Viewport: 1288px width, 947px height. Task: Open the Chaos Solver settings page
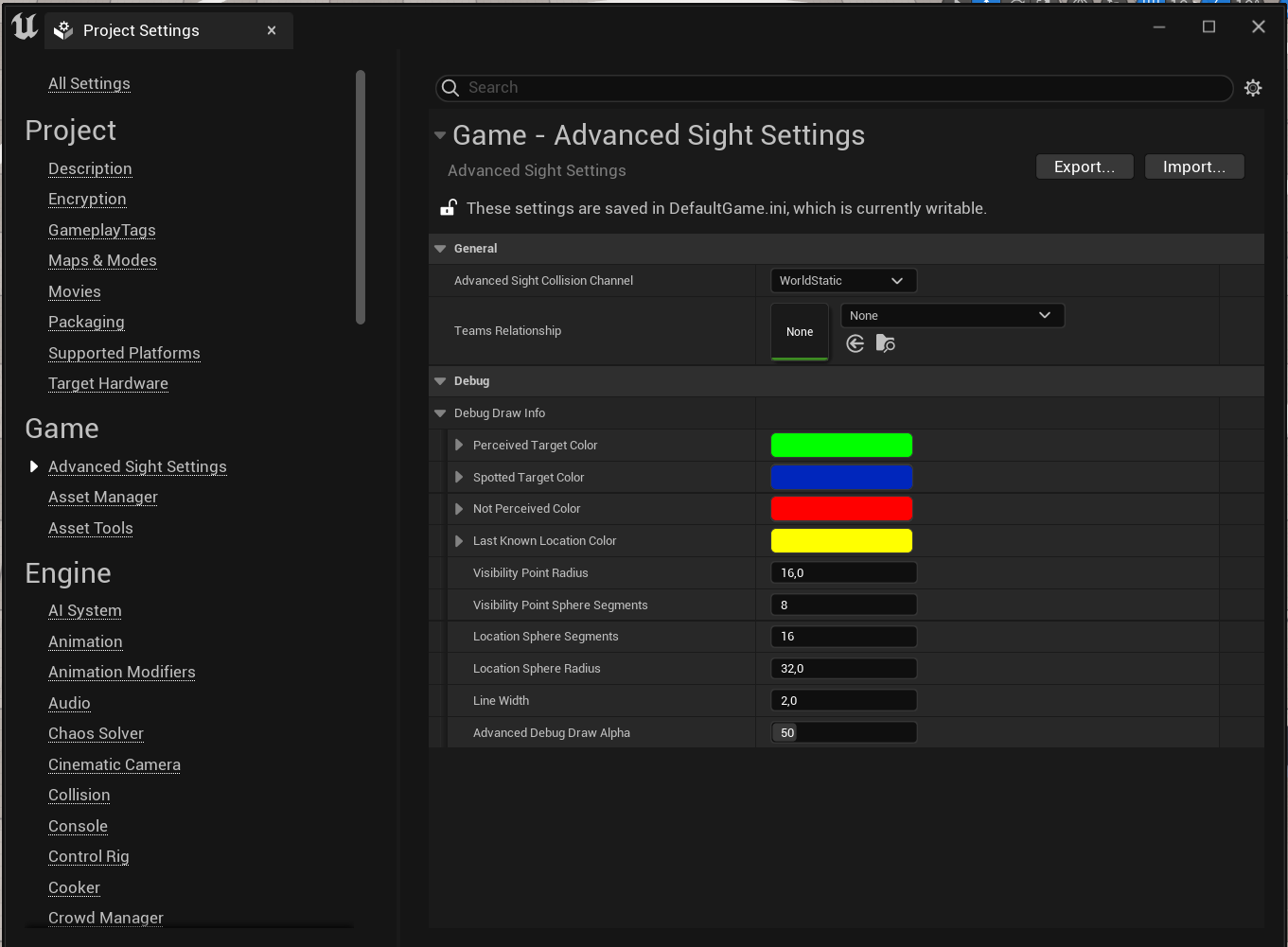click(x=96, y=733)
